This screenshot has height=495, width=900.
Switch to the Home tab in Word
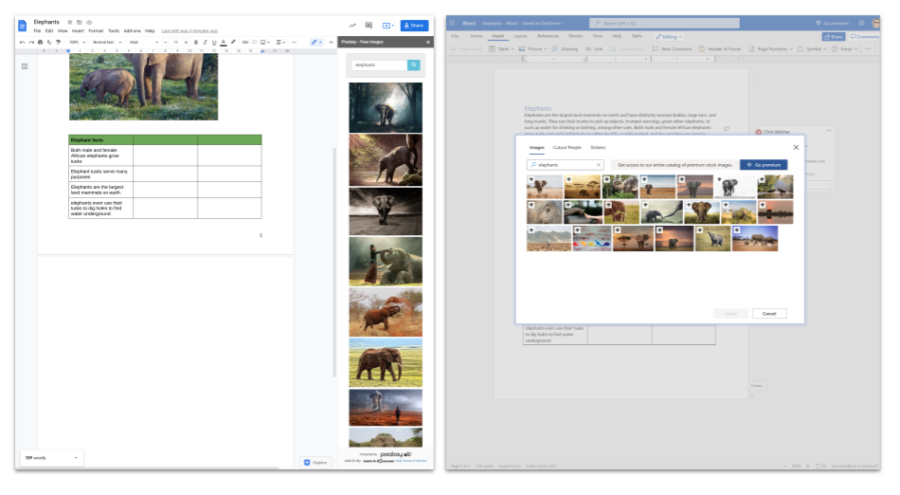coord(476,36)
